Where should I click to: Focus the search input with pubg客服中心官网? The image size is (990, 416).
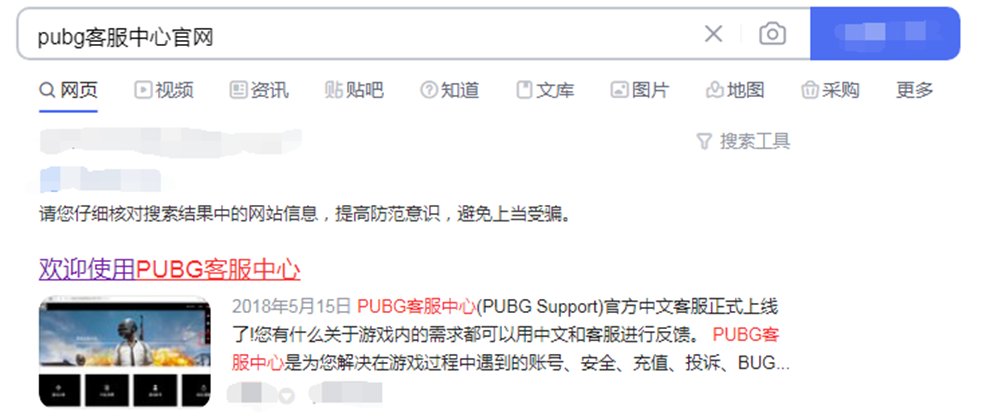(x=360, y=37)
